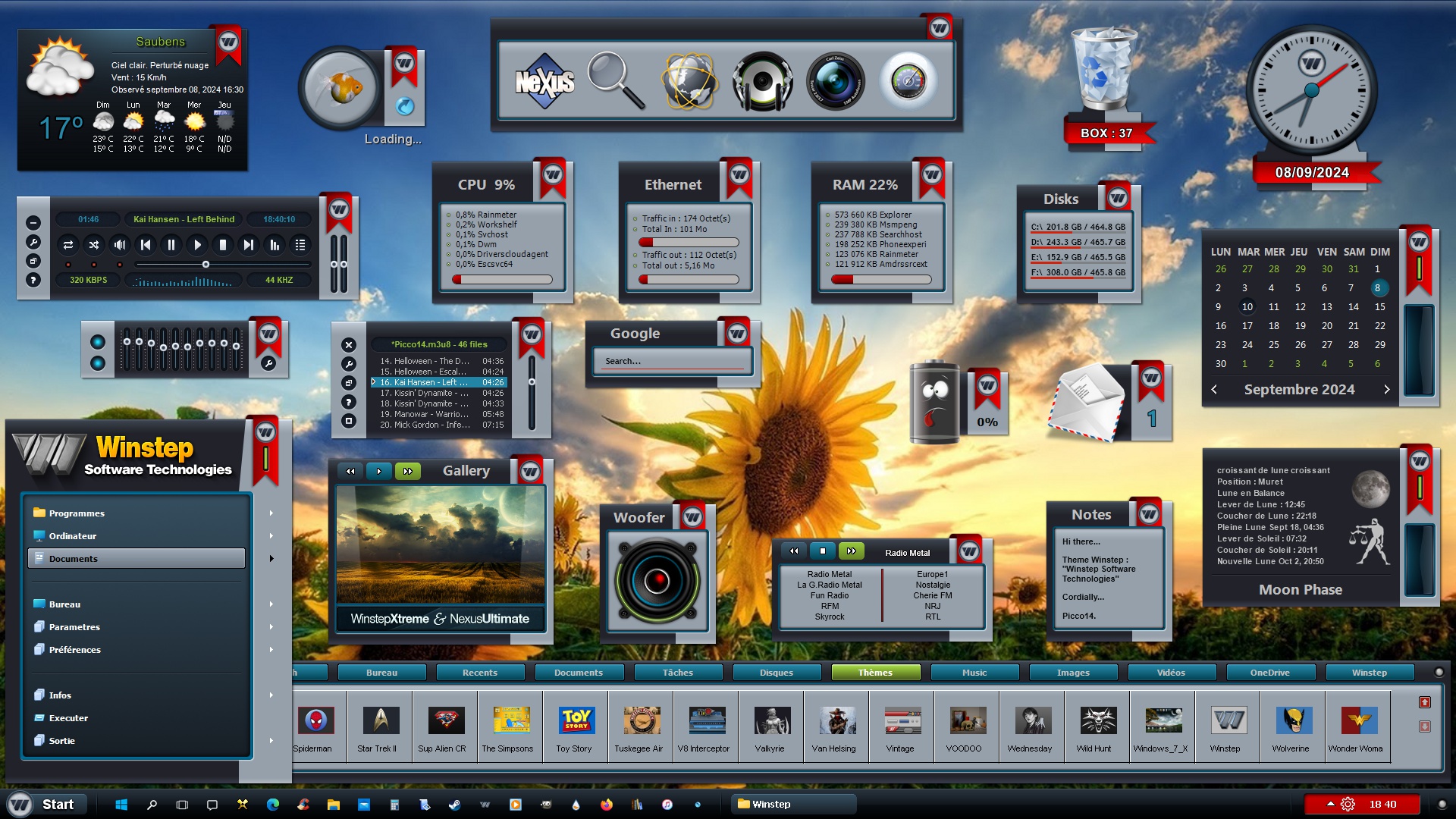Click the Google search field
The image size is (1456, 819).
673,362
